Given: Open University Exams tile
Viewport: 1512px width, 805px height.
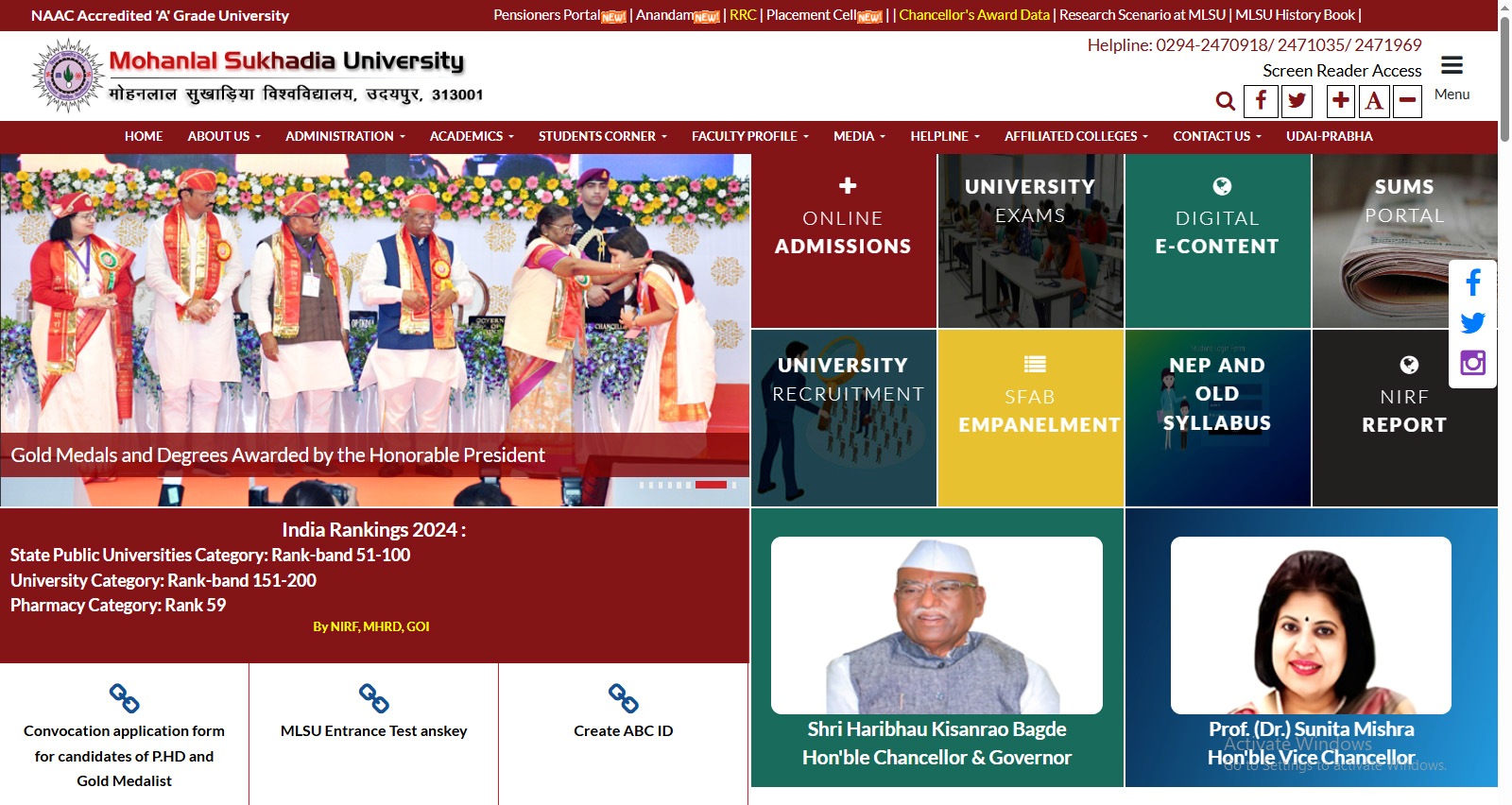Looking at the screenshot, I should tap(1031, 241).
